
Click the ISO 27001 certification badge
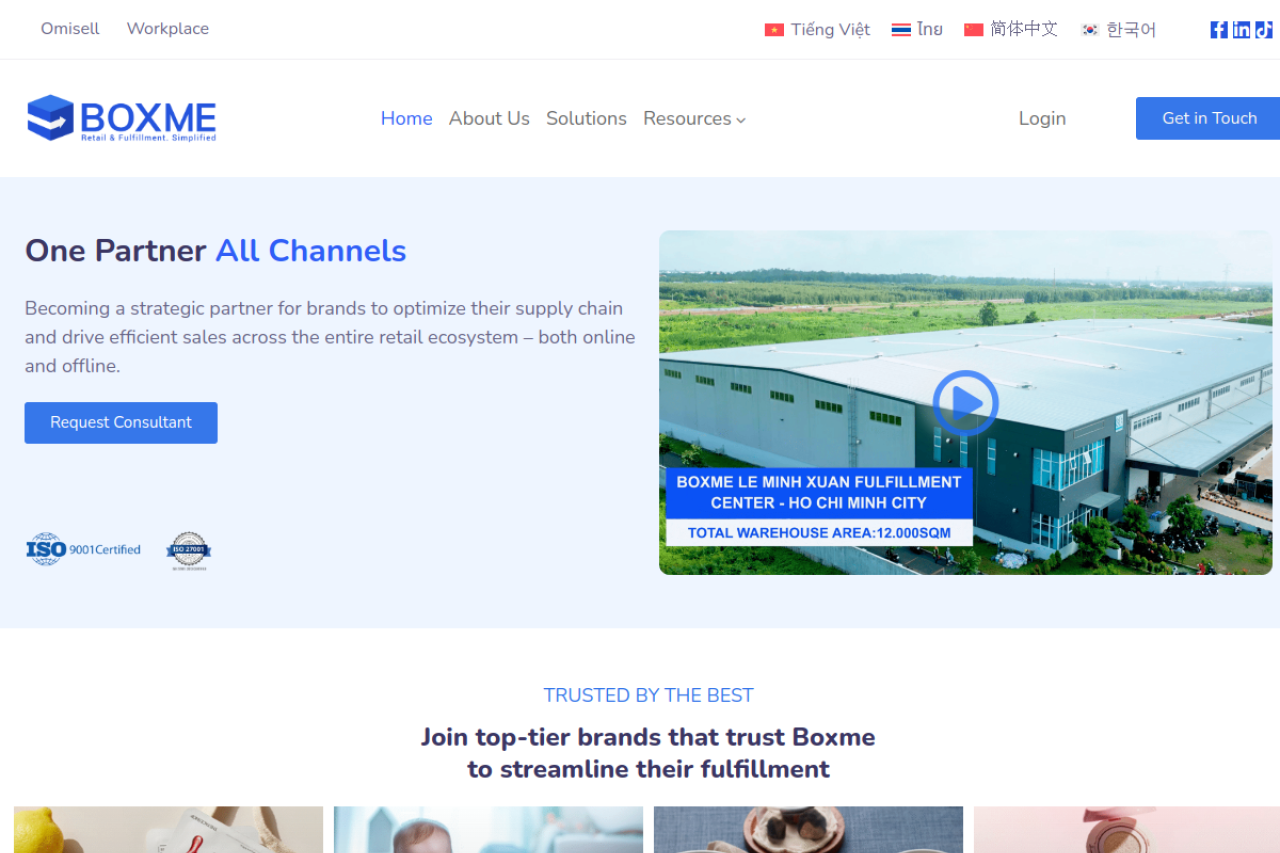[x=188, y=551]
